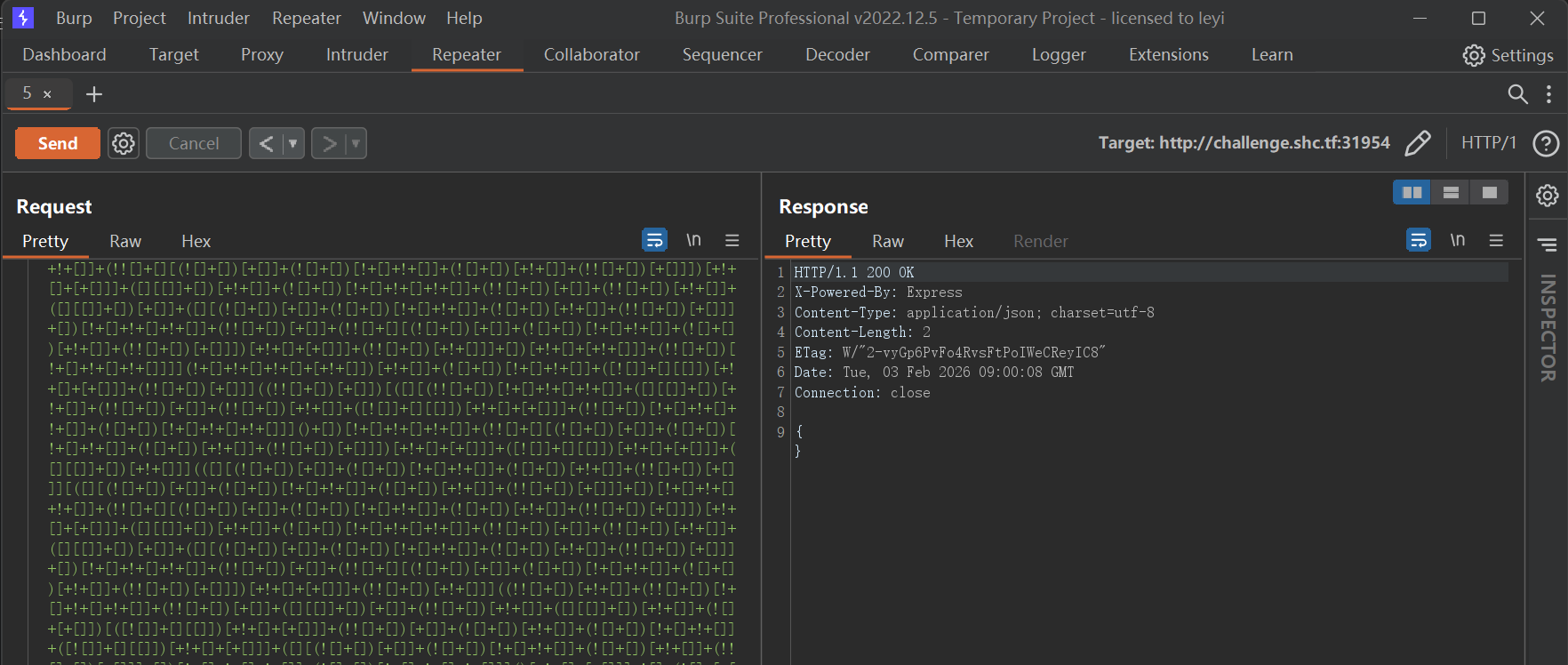Switch to side-by-side horizontal layout view
Viewport: 1568px width, 665px height.
click(x=1412, y=192)
